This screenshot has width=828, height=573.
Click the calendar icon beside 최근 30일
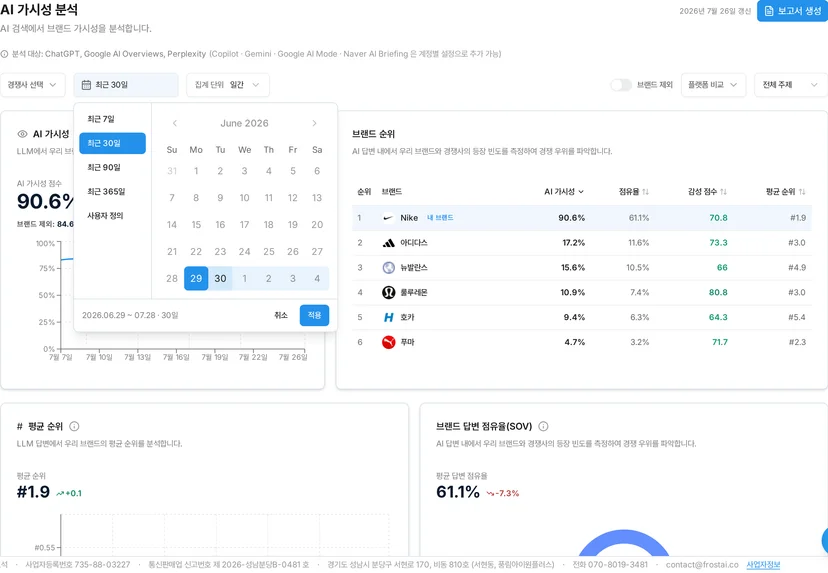coord(86,84)
